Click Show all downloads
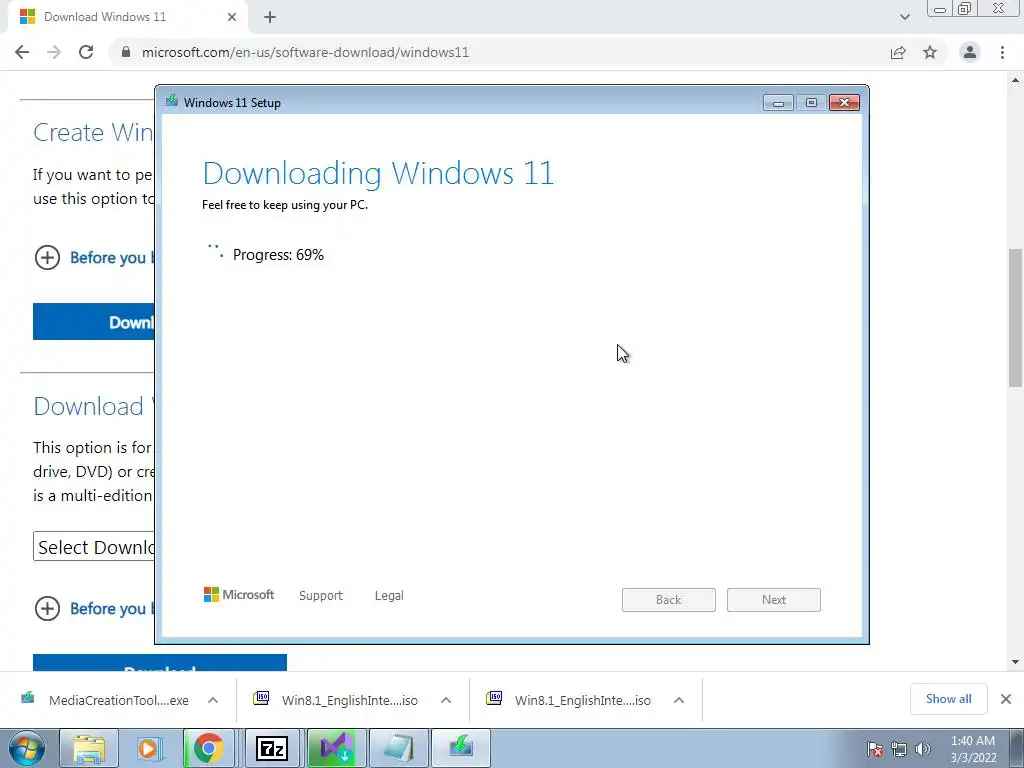This screenshot has width=1024, height=768. pyautogui.click(x=948, y=699)
